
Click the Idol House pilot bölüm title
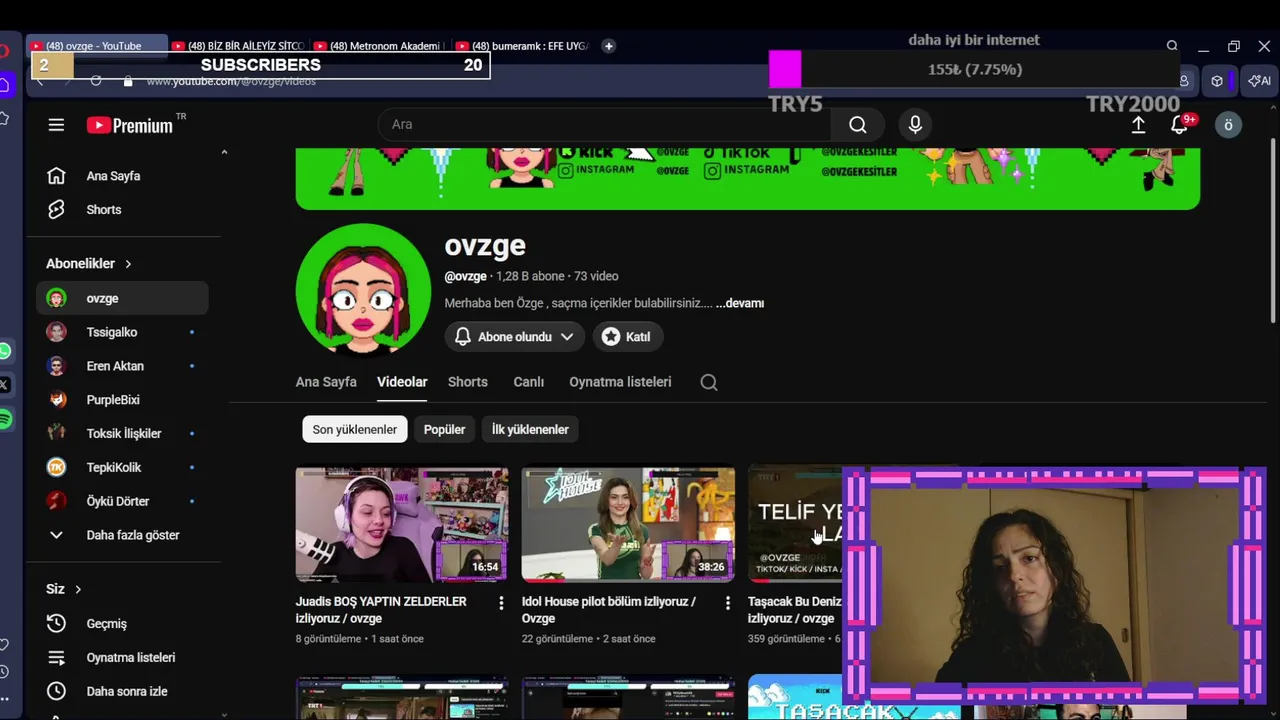coord(609,610)
